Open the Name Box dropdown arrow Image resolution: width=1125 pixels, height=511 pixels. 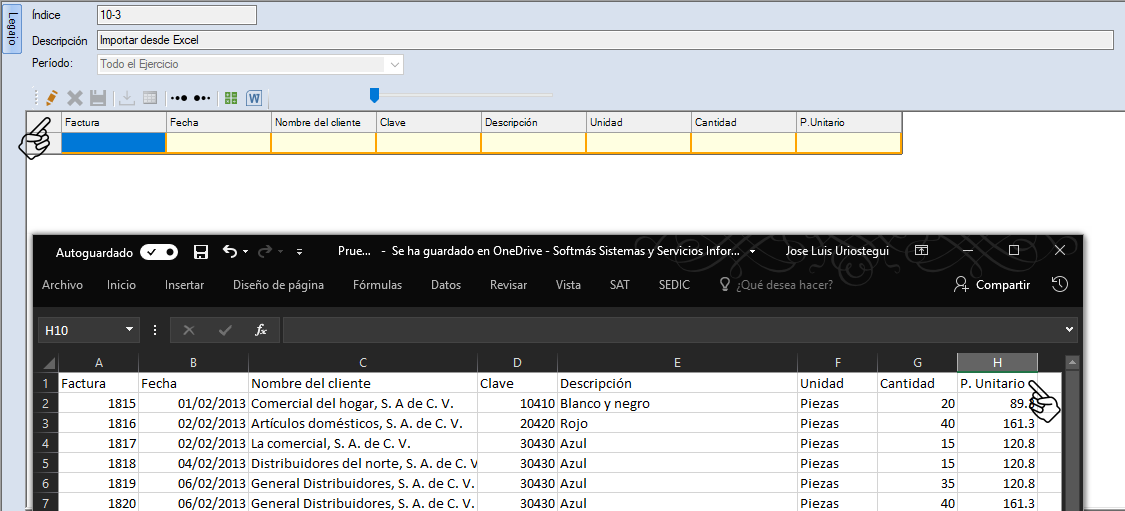pos(130,330)
